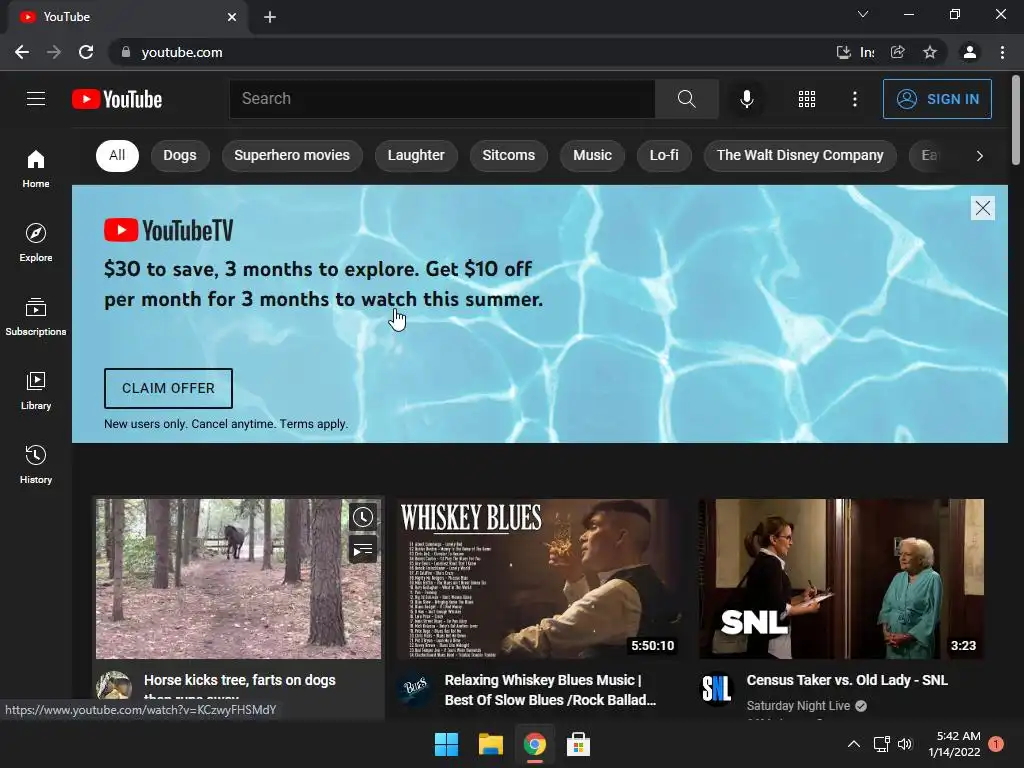
Task: Open the SNL channel avatar
Action: (716, 688)
